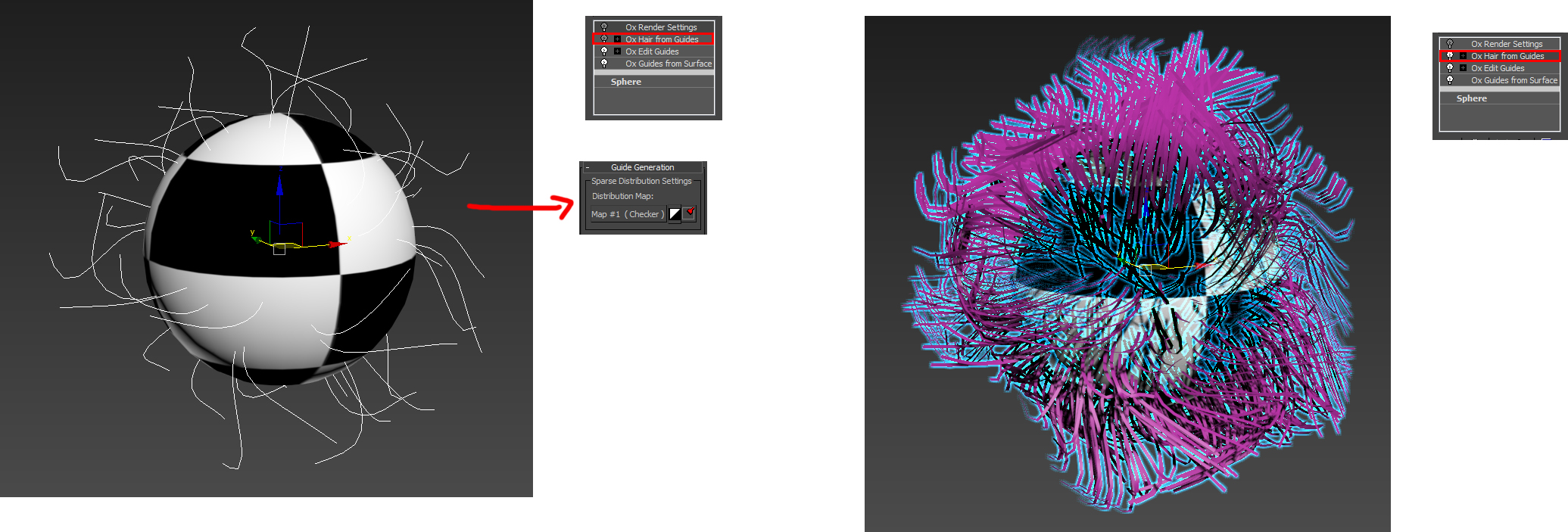Click Ox Hair from Guides lightbulb in right stack

point(1450,56)
